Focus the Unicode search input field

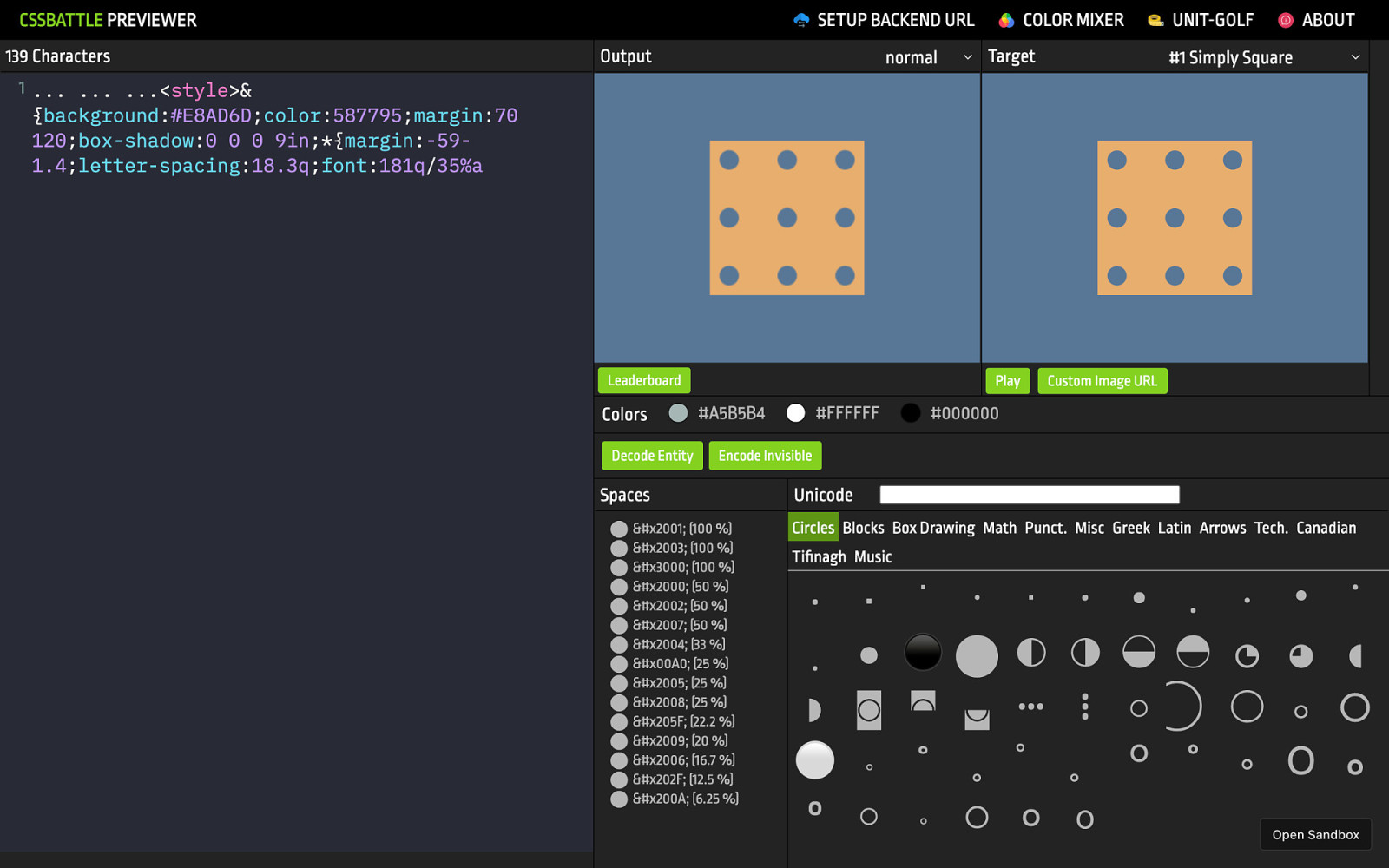pyautogui.click(x=1030, y=495)
